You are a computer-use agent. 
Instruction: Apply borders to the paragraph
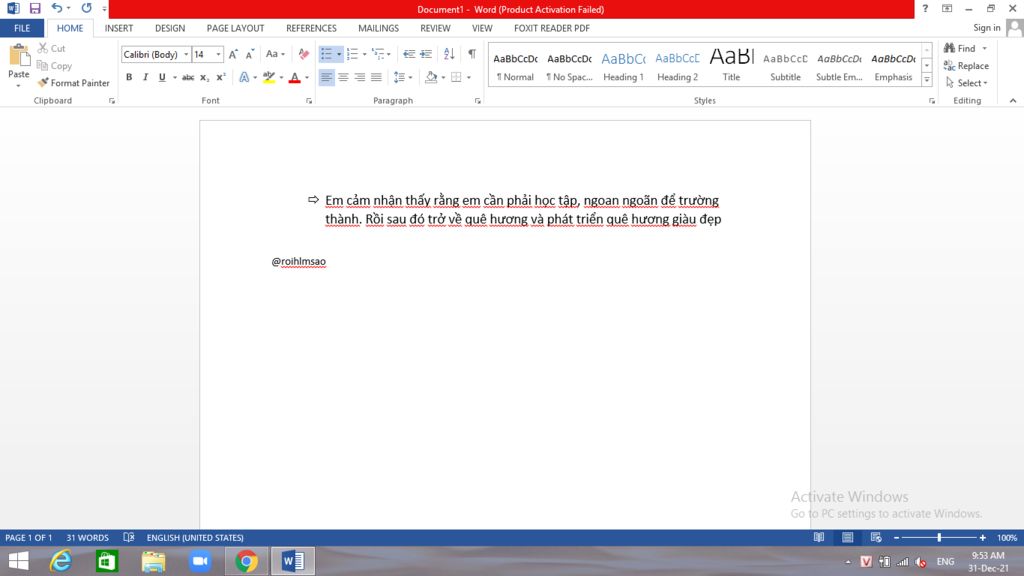pyautogui.click(x=456, y=77)
